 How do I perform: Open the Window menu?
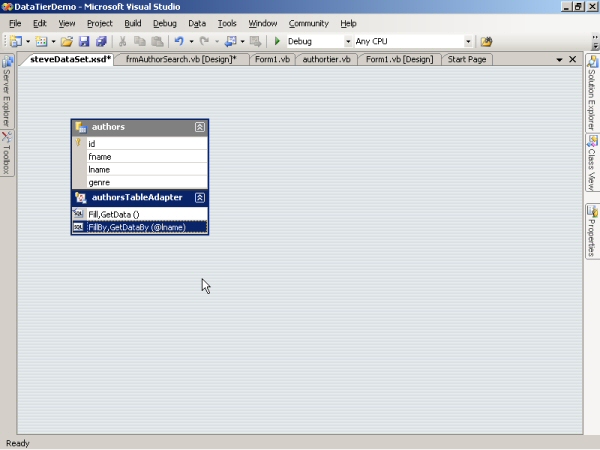click(x=262, y=23)
